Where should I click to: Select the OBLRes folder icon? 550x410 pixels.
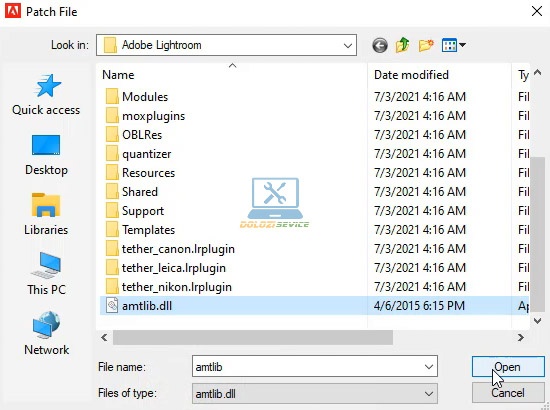(x=112, y=135)
